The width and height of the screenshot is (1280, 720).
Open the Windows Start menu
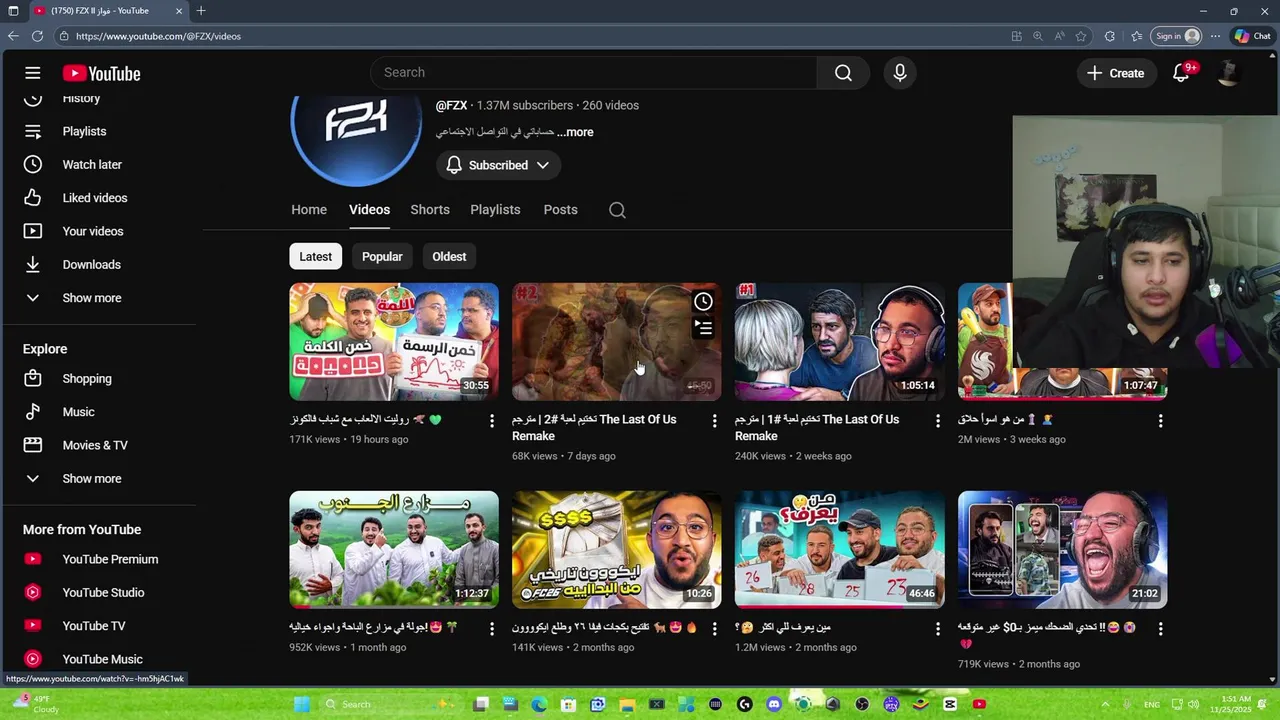pos(301,704)
